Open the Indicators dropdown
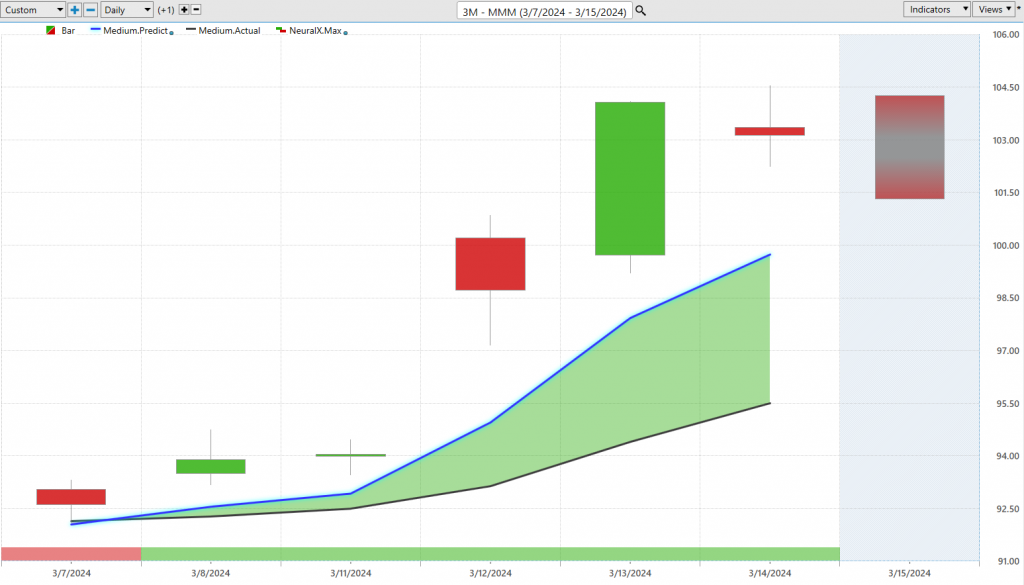This screenshot has height=585, width=1024. 936,9
